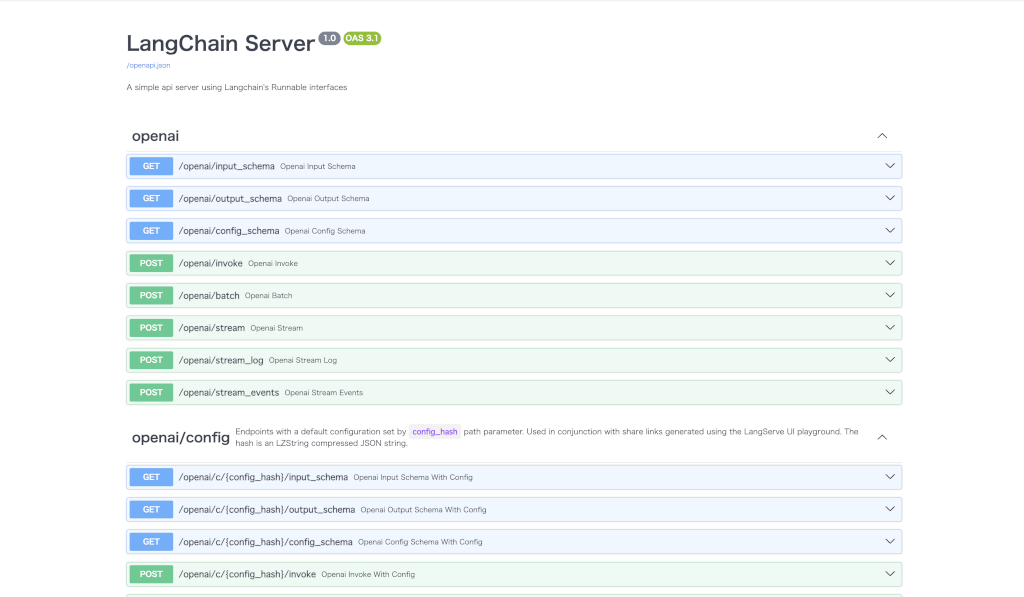Expand the /openai/input_schema endpoint arrow
Image resolution: width=1024 pixels, height=597 pixels.
889,166
